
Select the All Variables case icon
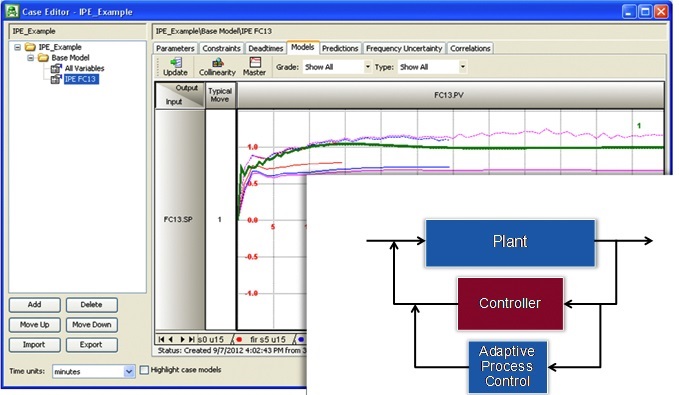(56, 68)
